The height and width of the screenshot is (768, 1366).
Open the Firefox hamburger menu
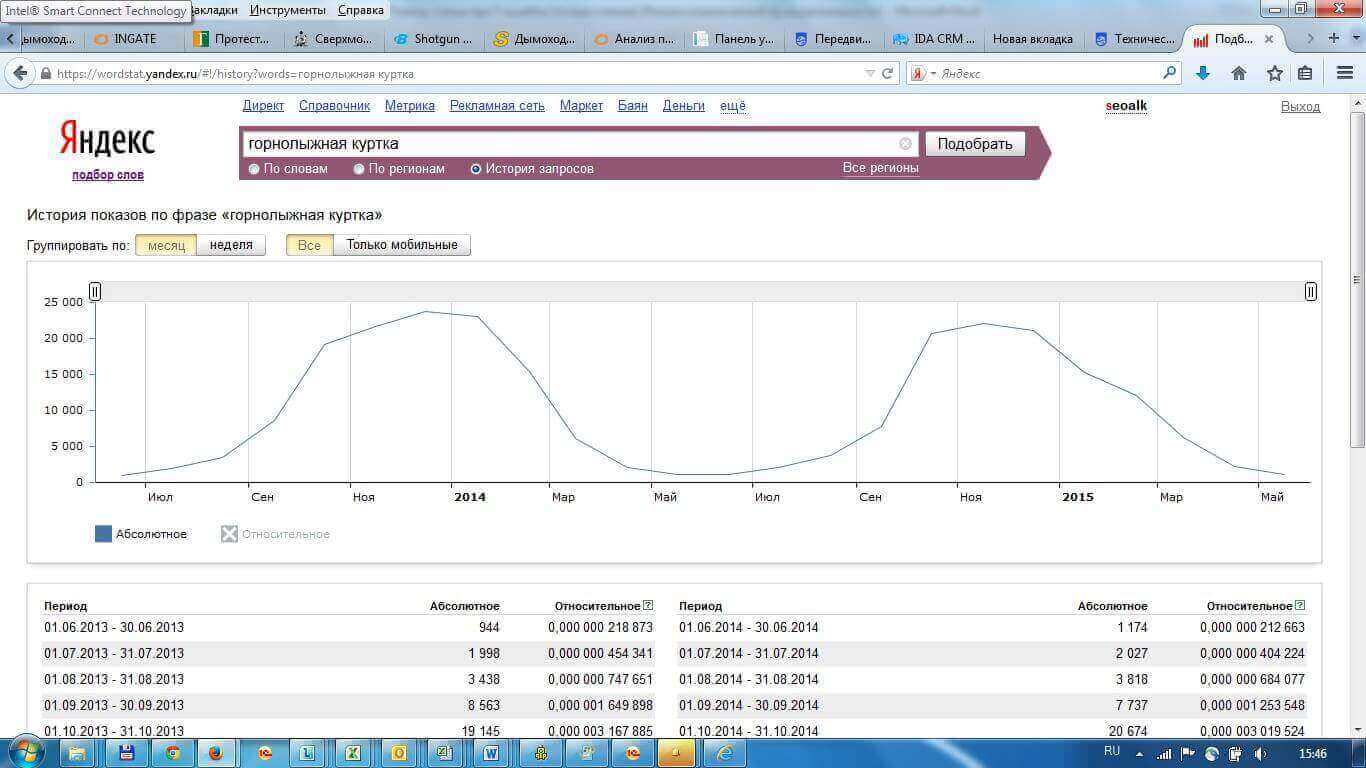click(x=1345, y=73)
